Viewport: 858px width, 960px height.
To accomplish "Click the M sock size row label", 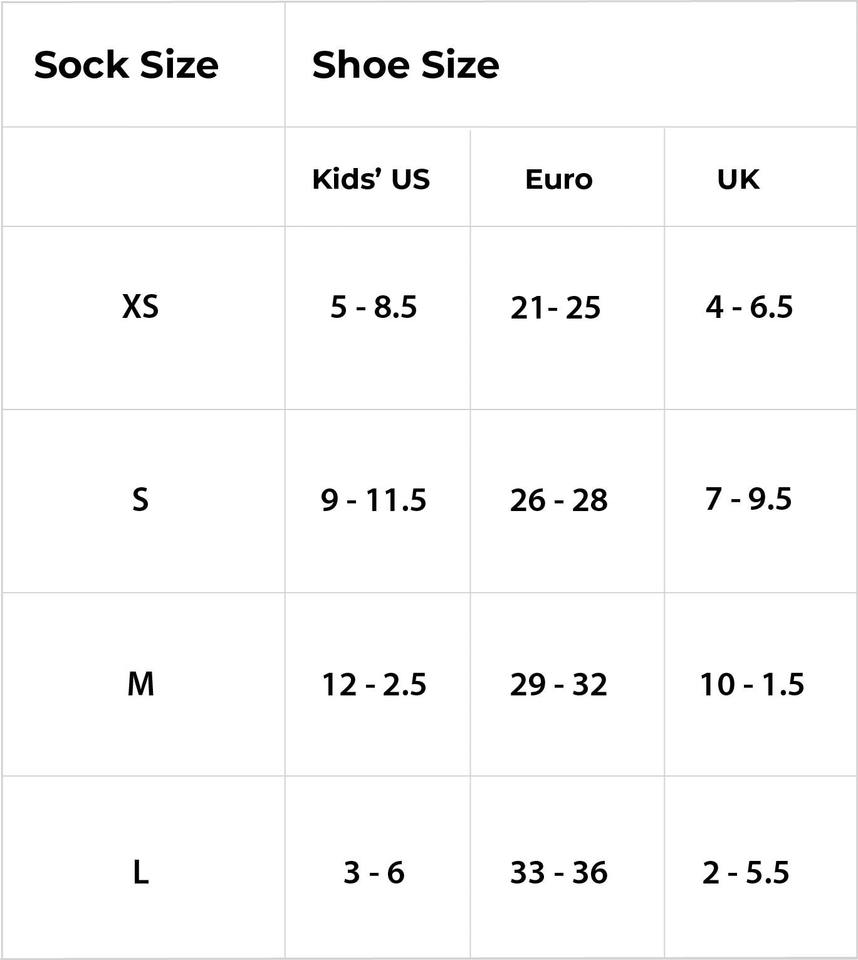I will 140,684.
